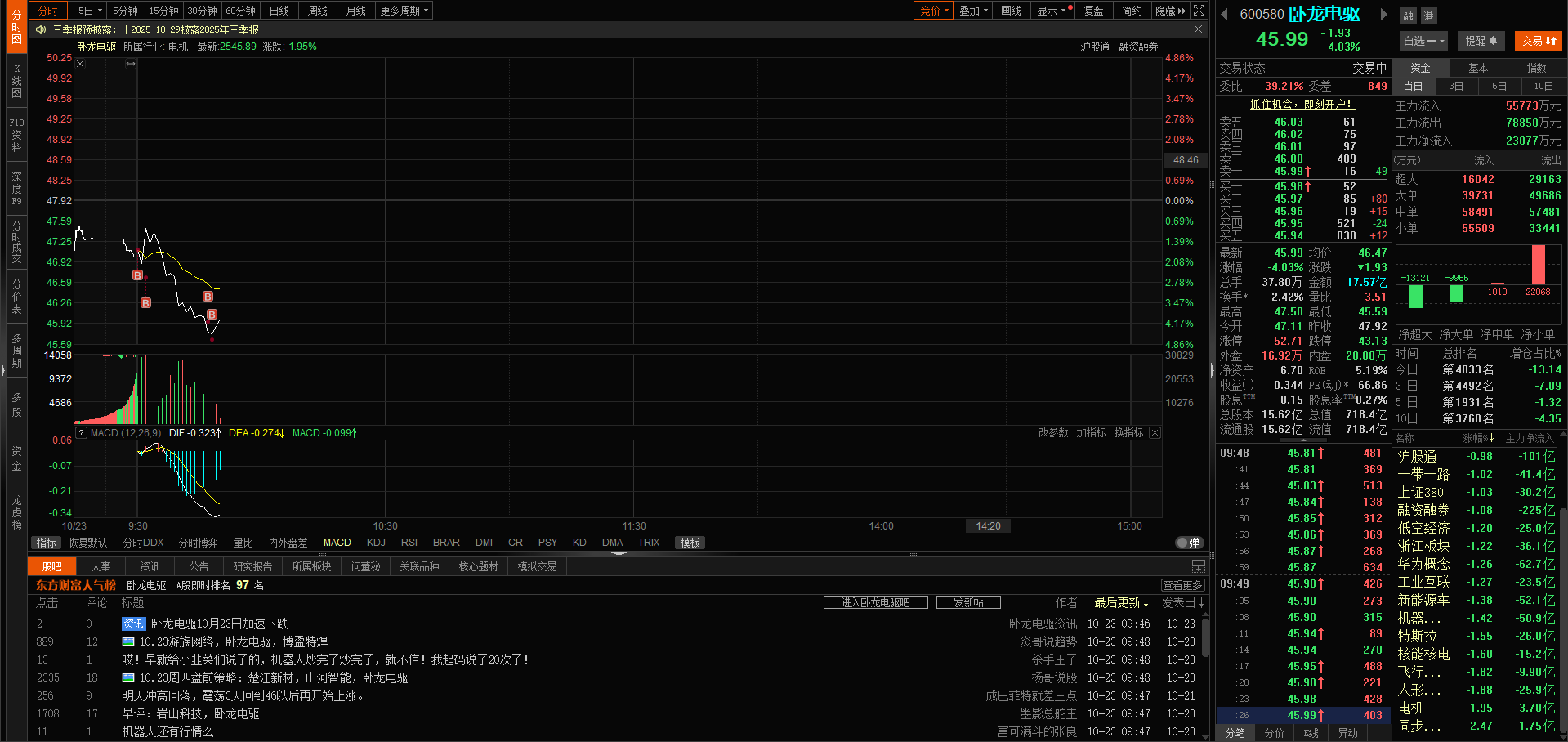Close the quarterly report announcement bar
This screenshot has width=1568, height=742.
click(x=1198, y=29)
